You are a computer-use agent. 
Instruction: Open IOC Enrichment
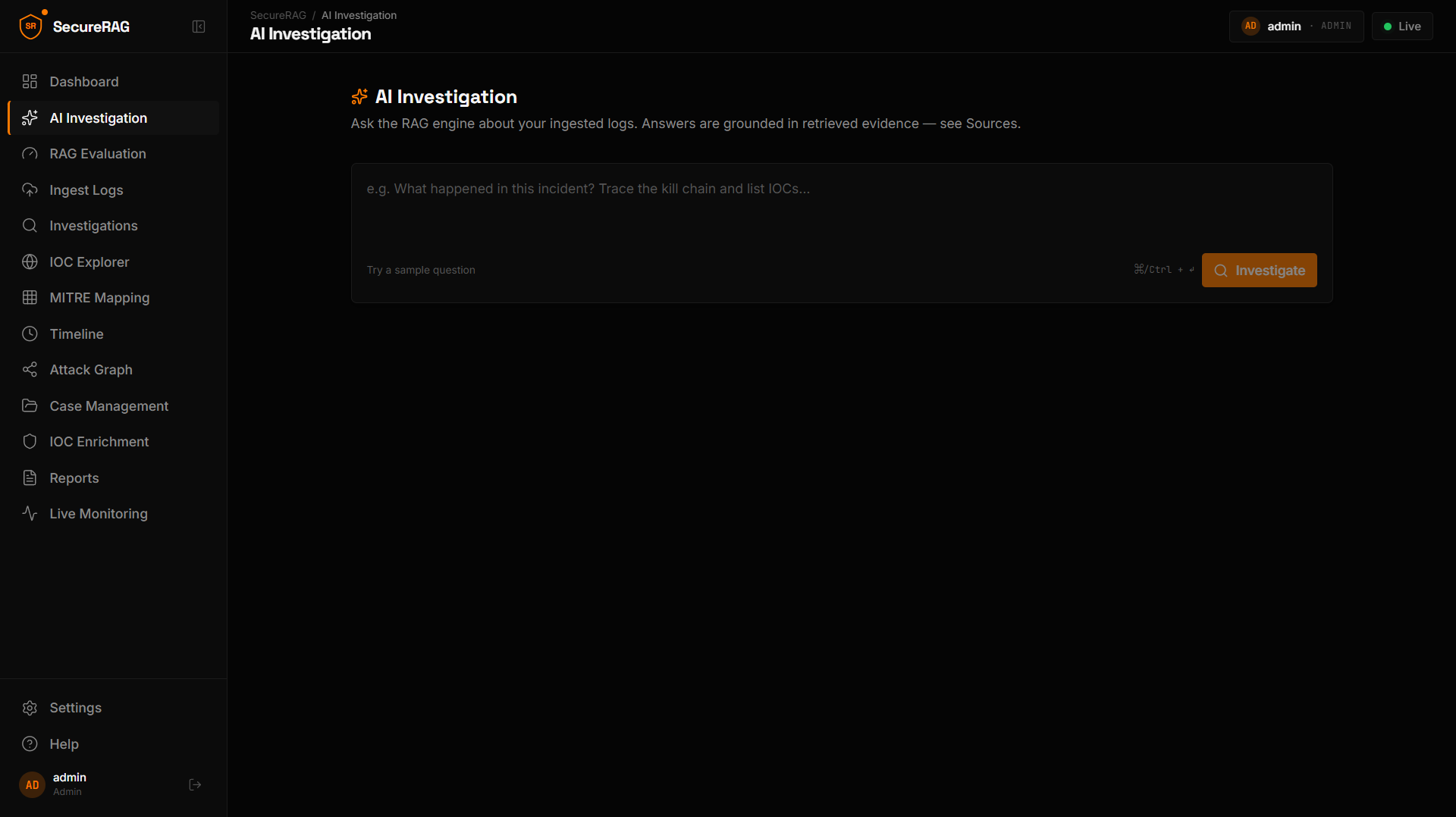(114, 441)
